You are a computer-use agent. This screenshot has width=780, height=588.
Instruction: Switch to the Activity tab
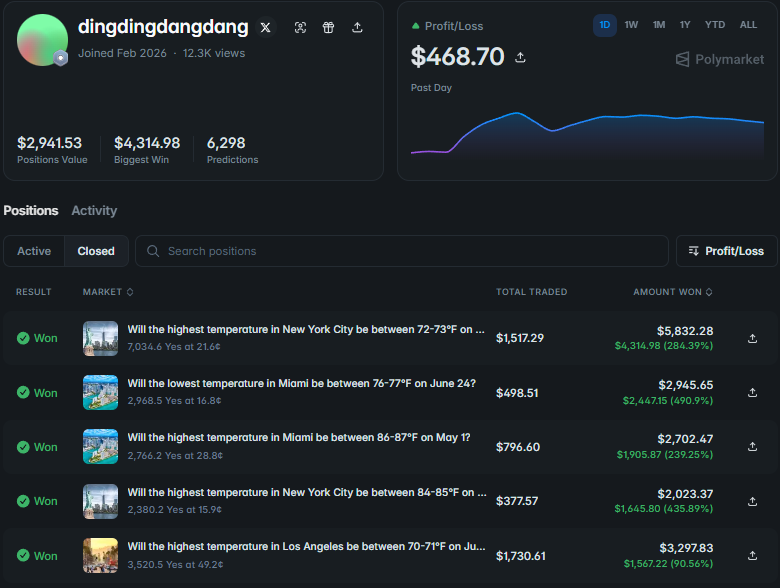(x=94, y=210)
